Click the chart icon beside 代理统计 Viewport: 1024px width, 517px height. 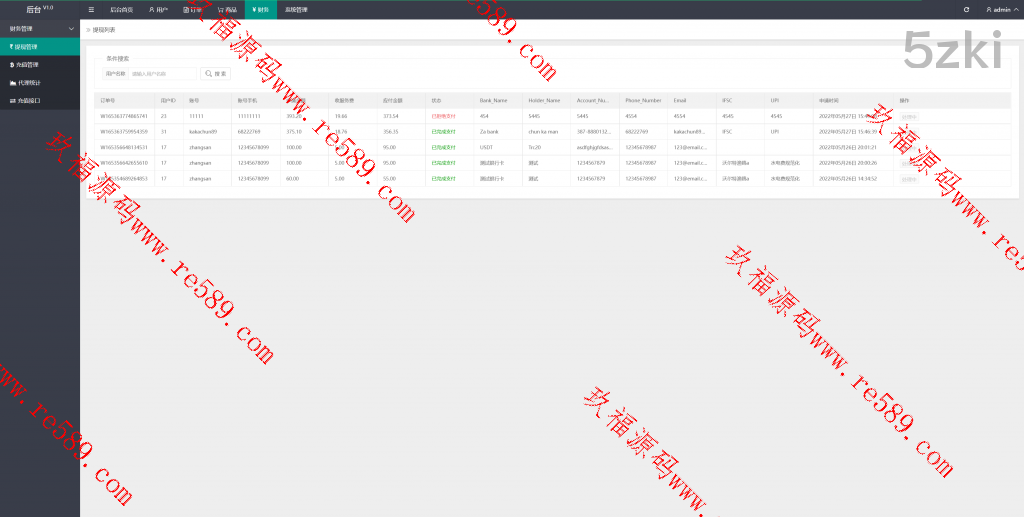pos(11,82)
